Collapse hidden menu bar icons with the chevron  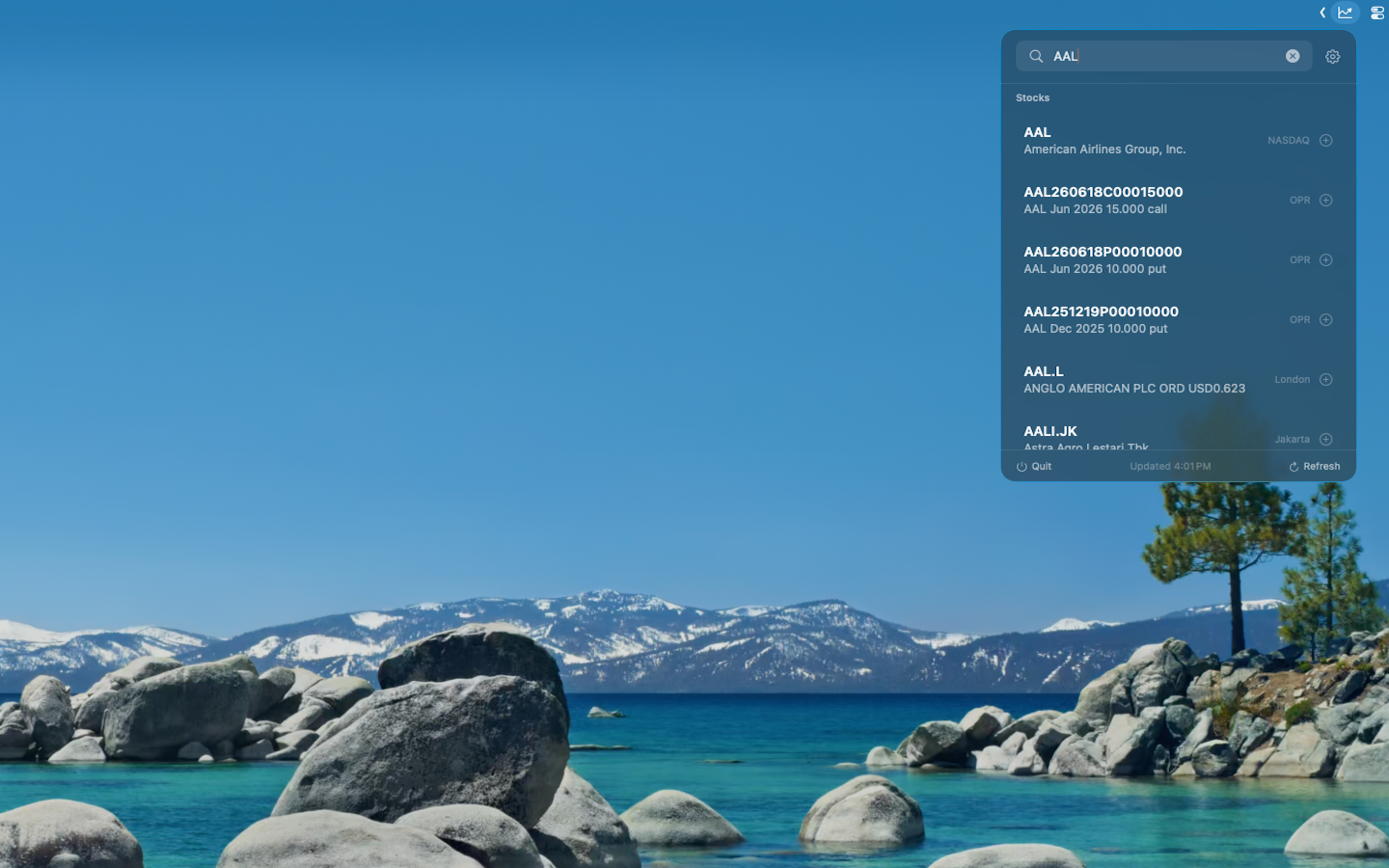1321,13
